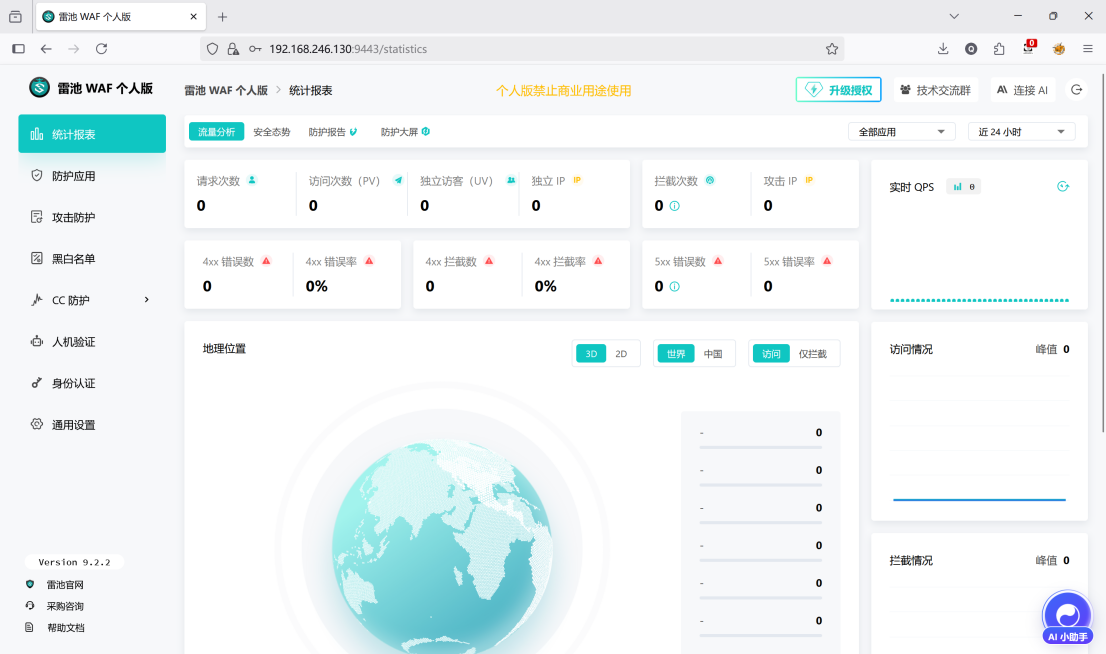Open 通用设置 in the sidebar
This screenshot has height=654, width=1106.
tap(92, 425)
